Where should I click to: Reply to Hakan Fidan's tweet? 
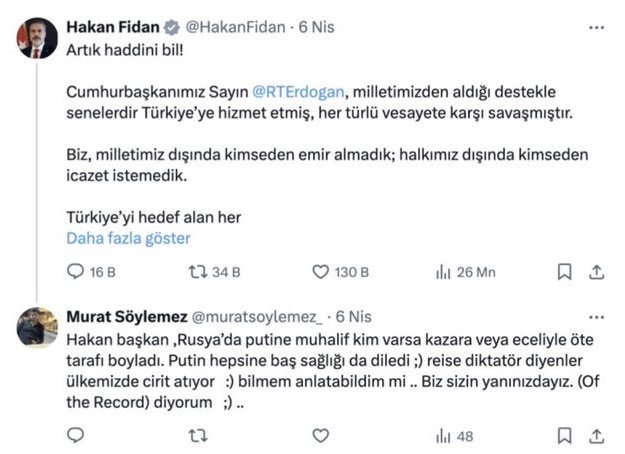tap(75, 271)
